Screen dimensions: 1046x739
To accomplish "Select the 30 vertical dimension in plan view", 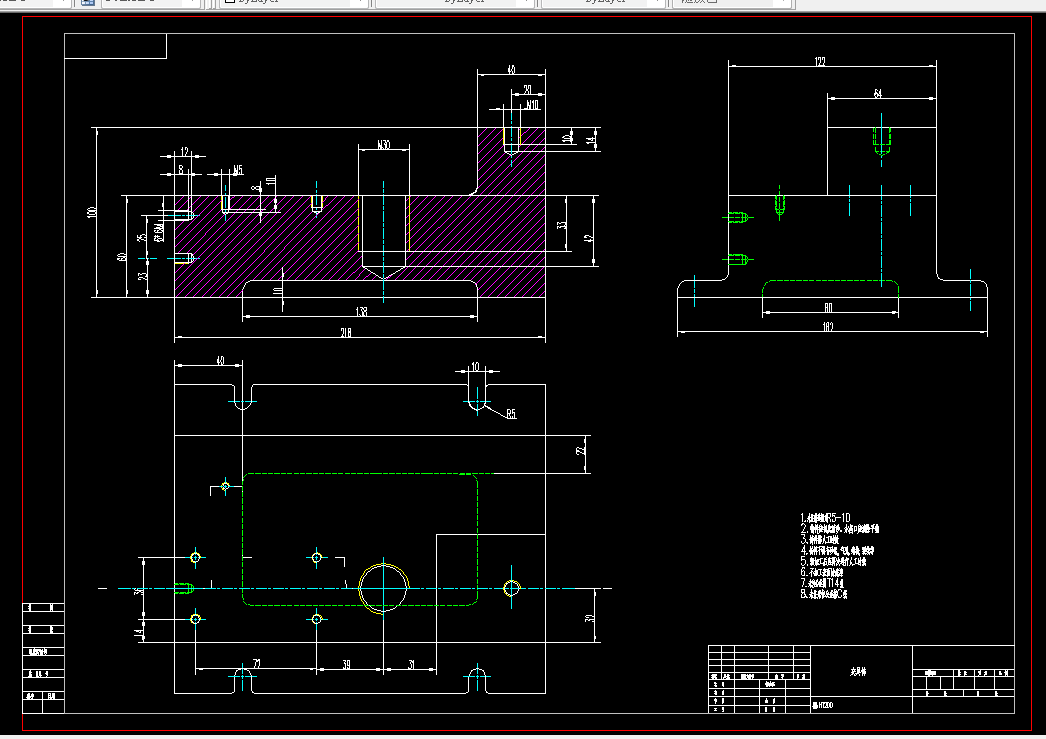I will coord(589,618).
